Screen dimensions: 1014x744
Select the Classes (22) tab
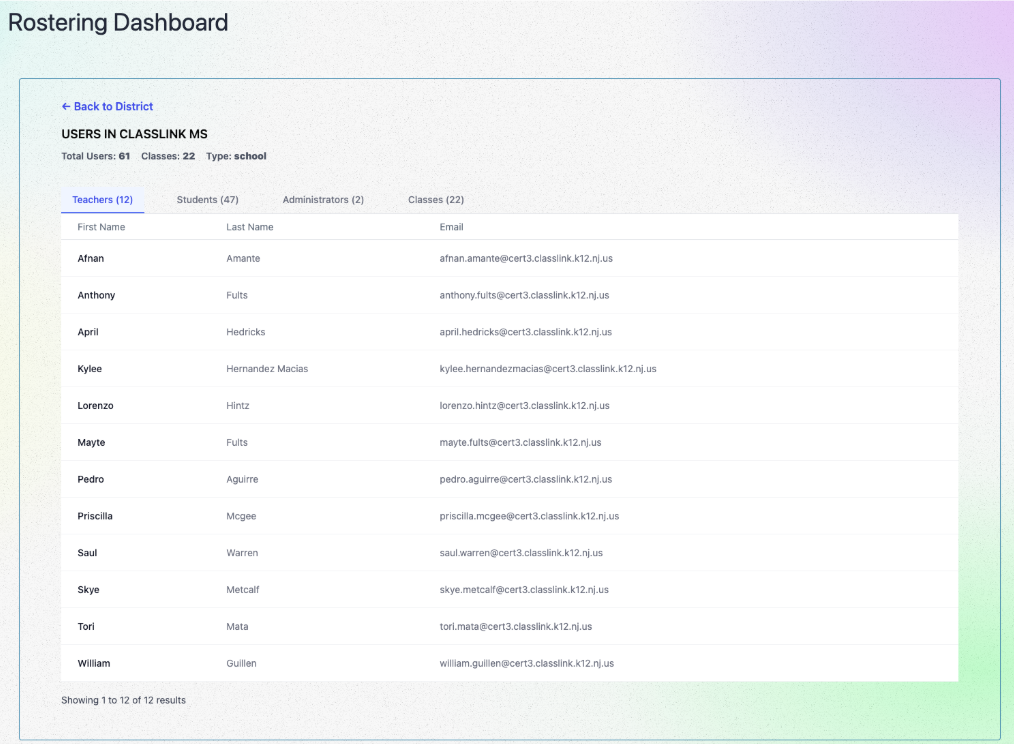click(x=435, y=200)
